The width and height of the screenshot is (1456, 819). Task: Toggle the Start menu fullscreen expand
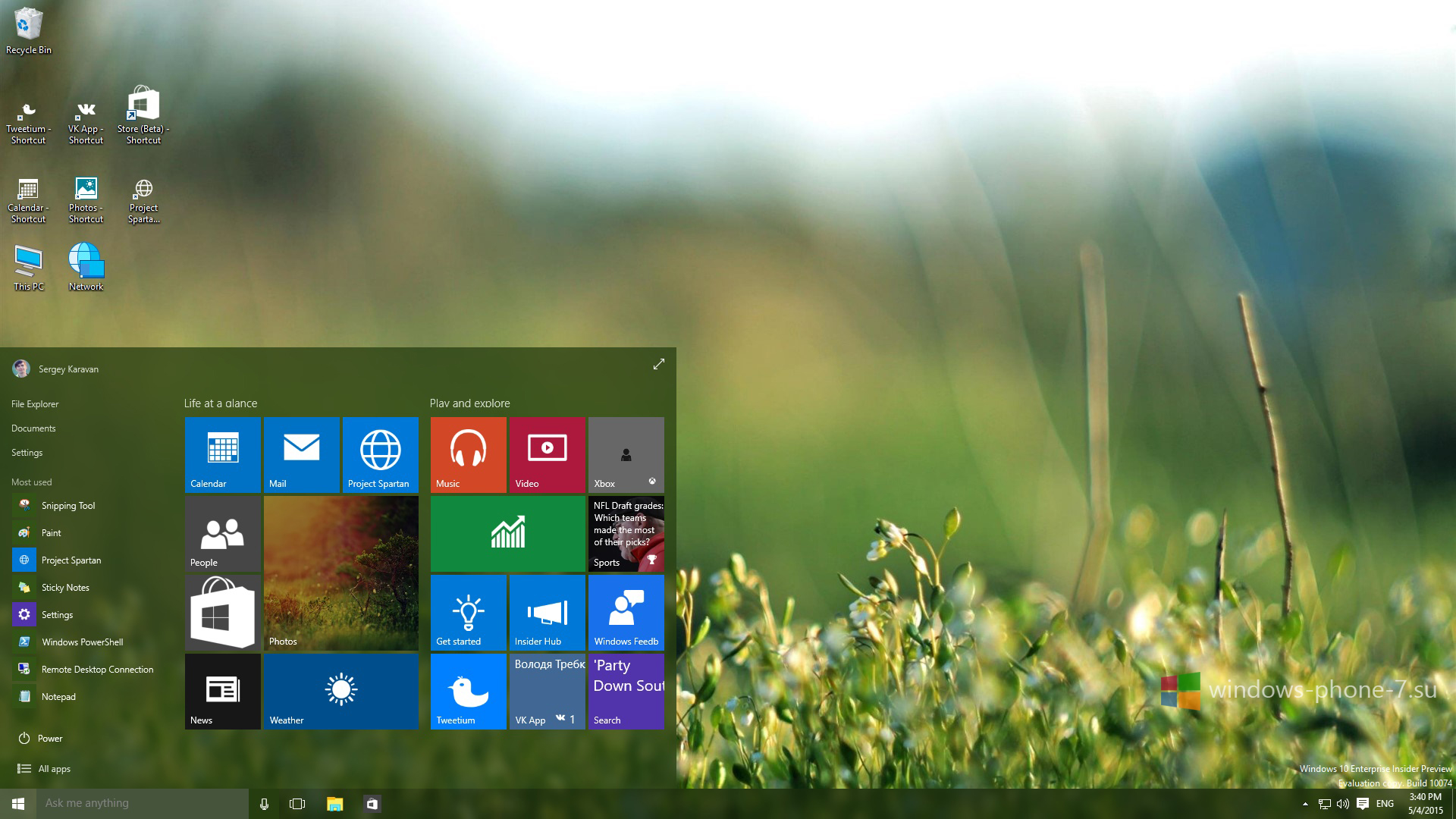click(x=658, y=364)
